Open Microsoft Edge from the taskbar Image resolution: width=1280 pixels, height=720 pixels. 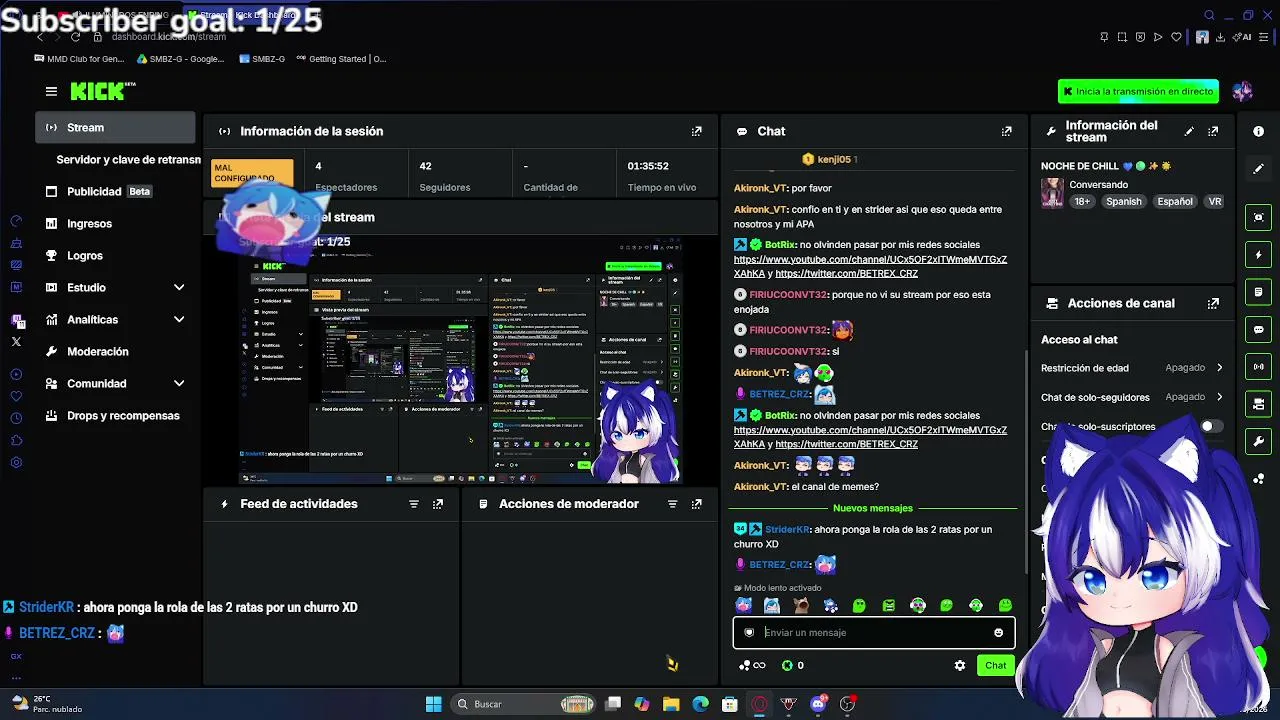(x=700, y=704)
